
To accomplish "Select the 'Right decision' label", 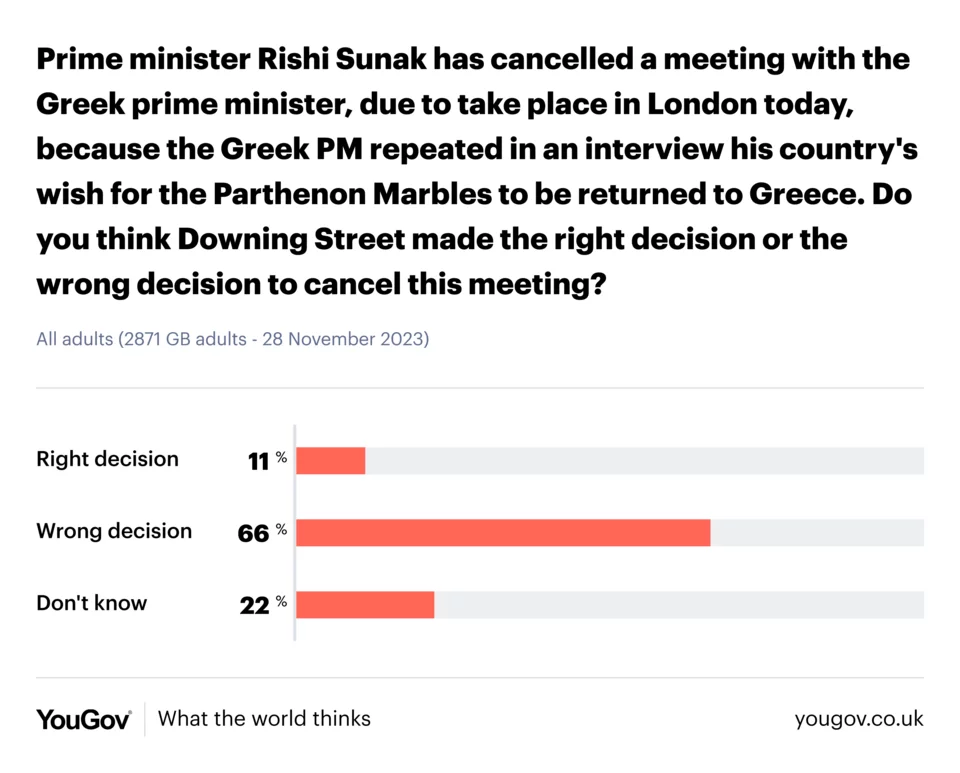I will 107,459.
